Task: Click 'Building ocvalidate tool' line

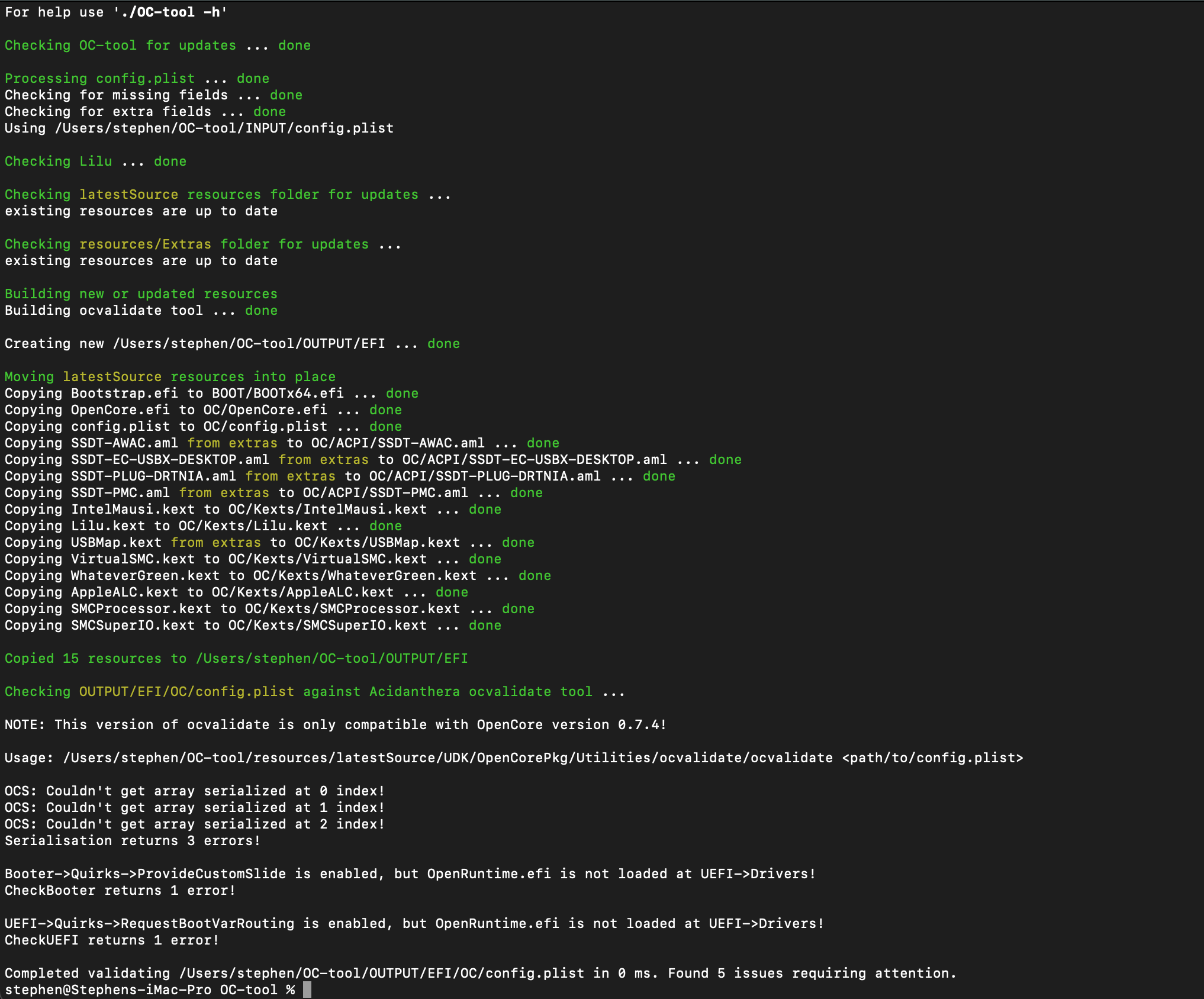Action: [x=141, y=310]
